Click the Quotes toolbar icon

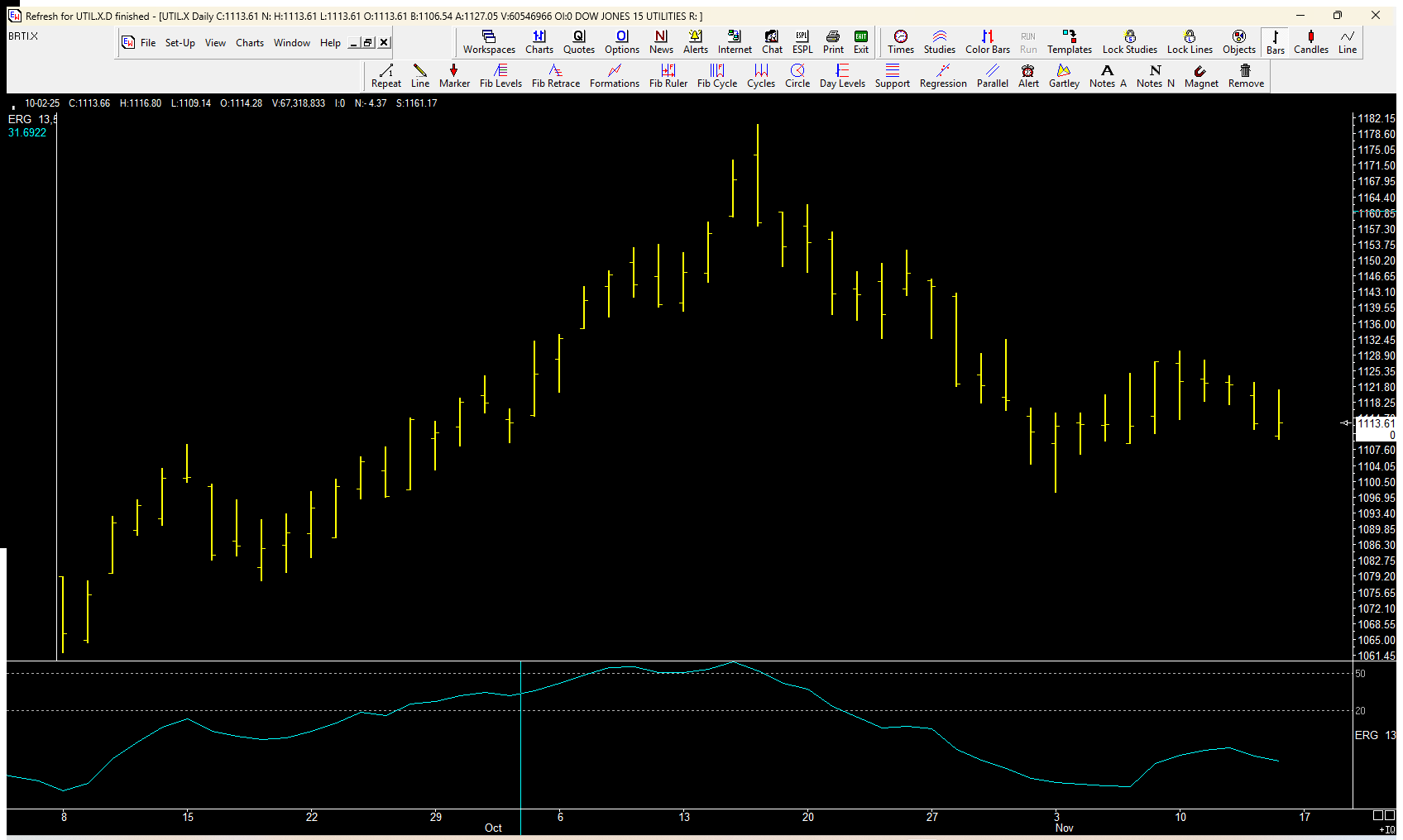pyautogui.click(x=578, y=41)
